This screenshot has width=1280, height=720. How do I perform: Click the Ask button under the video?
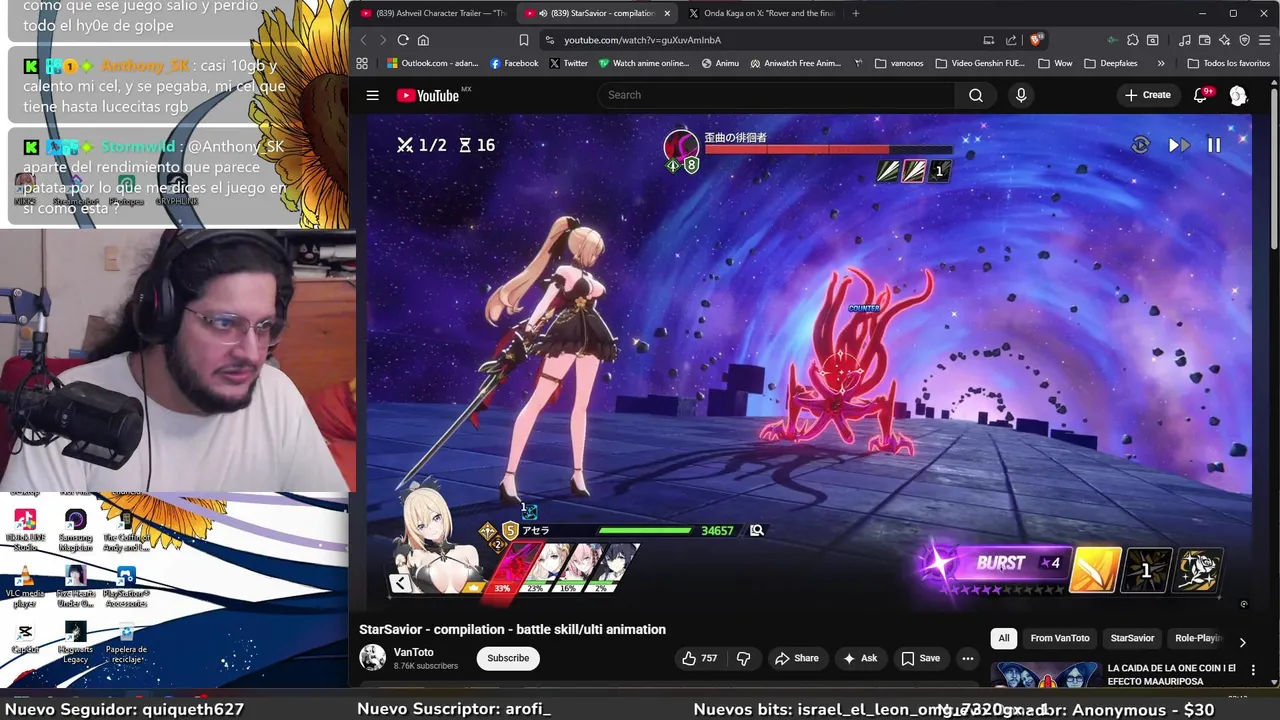pyautogui.click(x=860, y=658)
